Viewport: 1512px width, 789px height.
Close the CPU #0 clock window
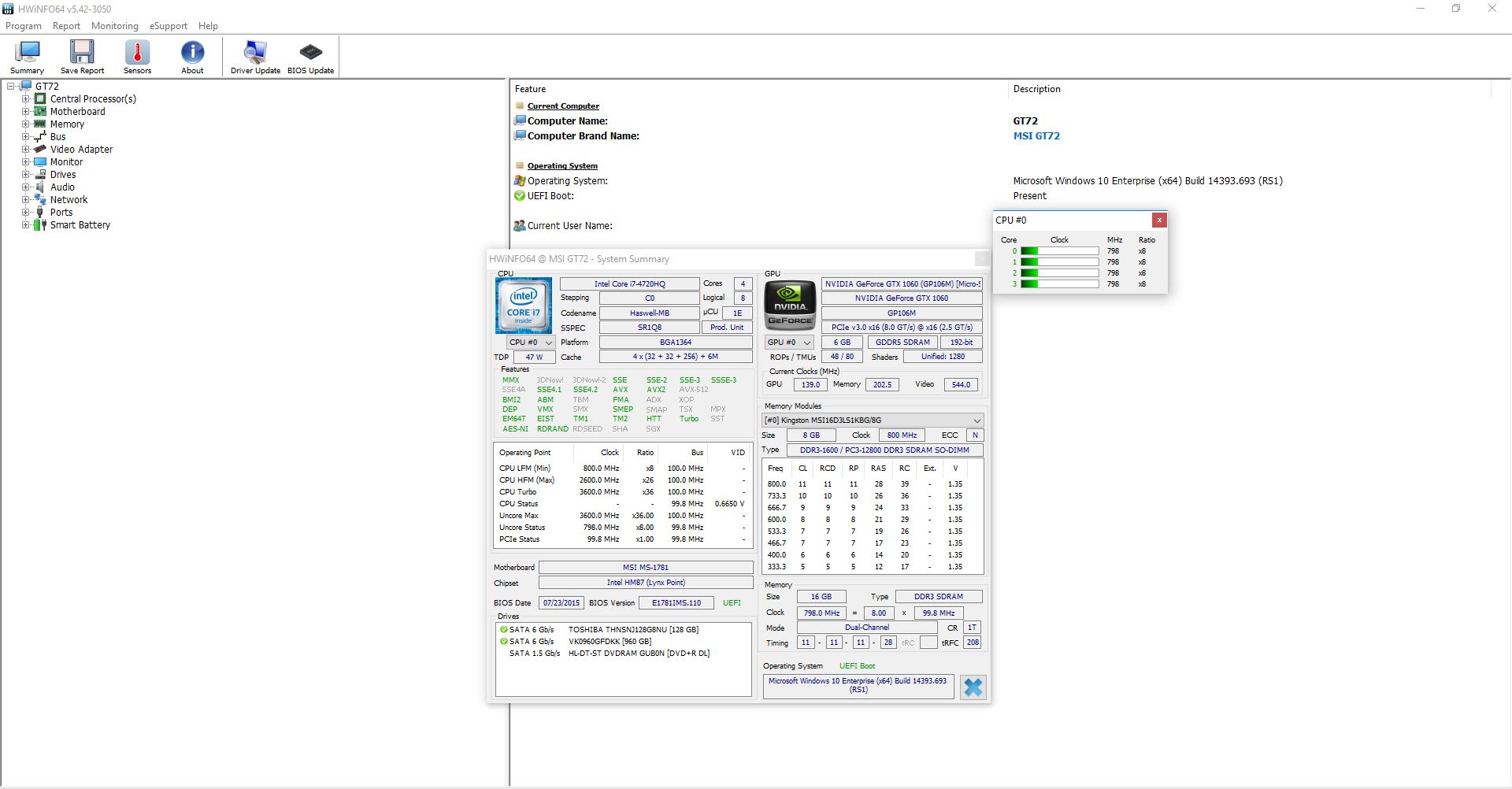[1158, 220]
